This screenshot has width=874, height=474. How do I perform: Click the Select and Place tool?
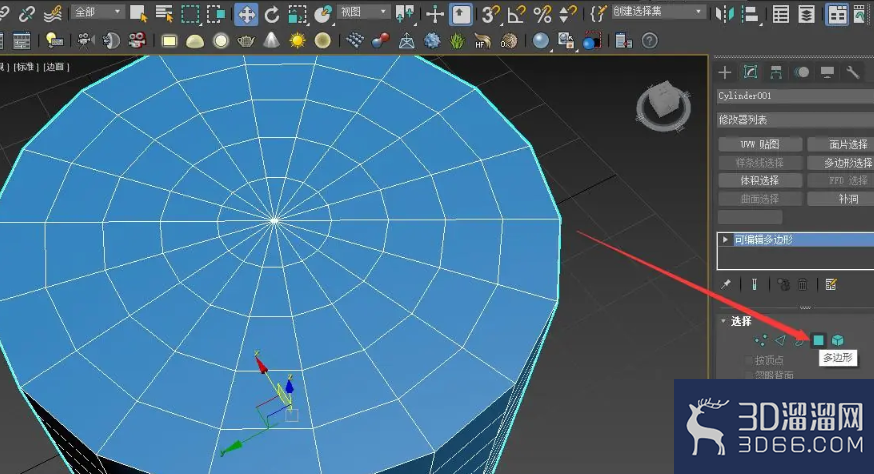click(323, 14)
